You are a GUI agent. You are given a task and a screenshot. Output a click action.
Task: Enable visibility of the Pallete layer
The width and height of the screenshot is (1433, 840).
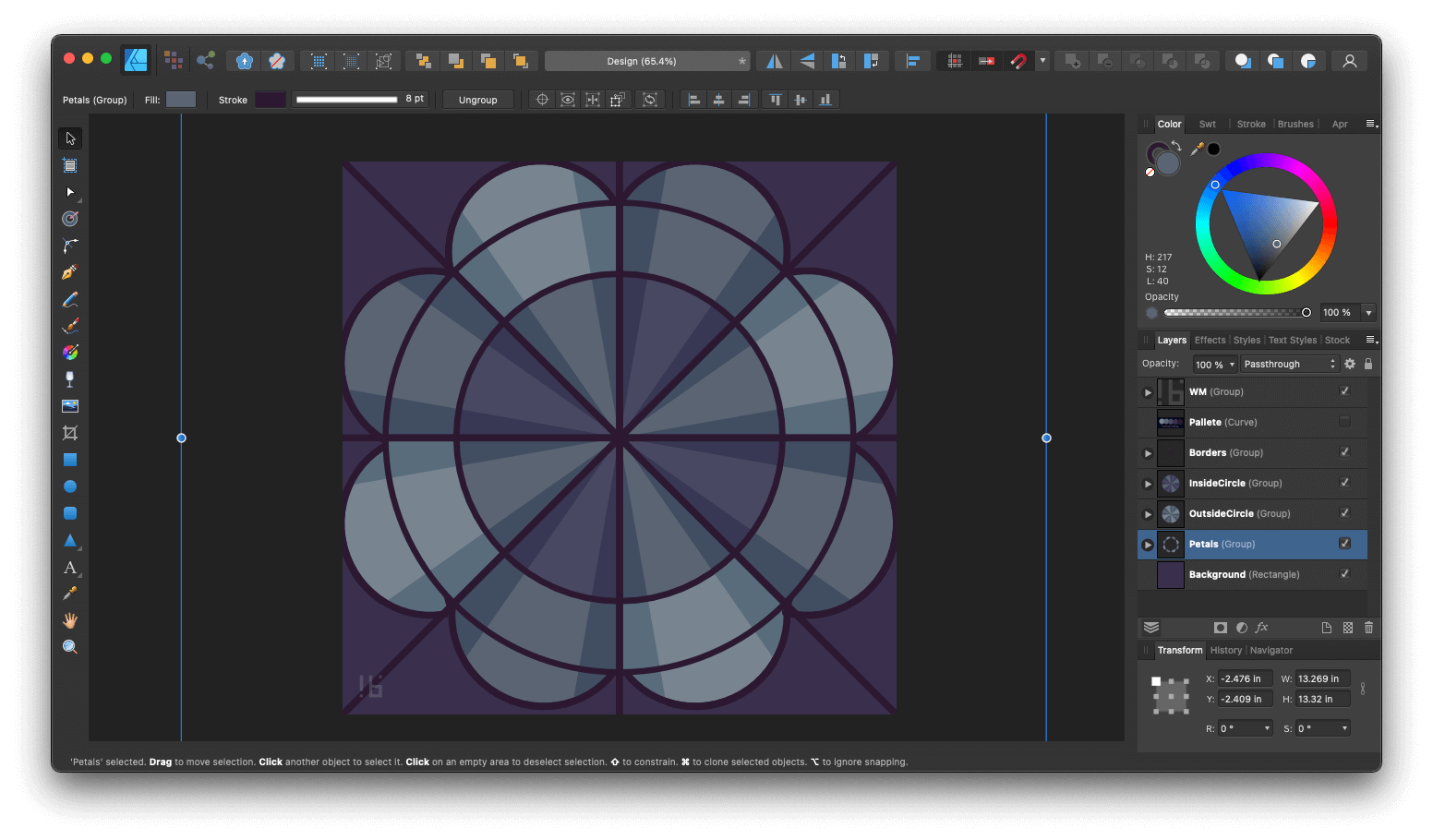pyautogui.click(x=1344, y=422)
